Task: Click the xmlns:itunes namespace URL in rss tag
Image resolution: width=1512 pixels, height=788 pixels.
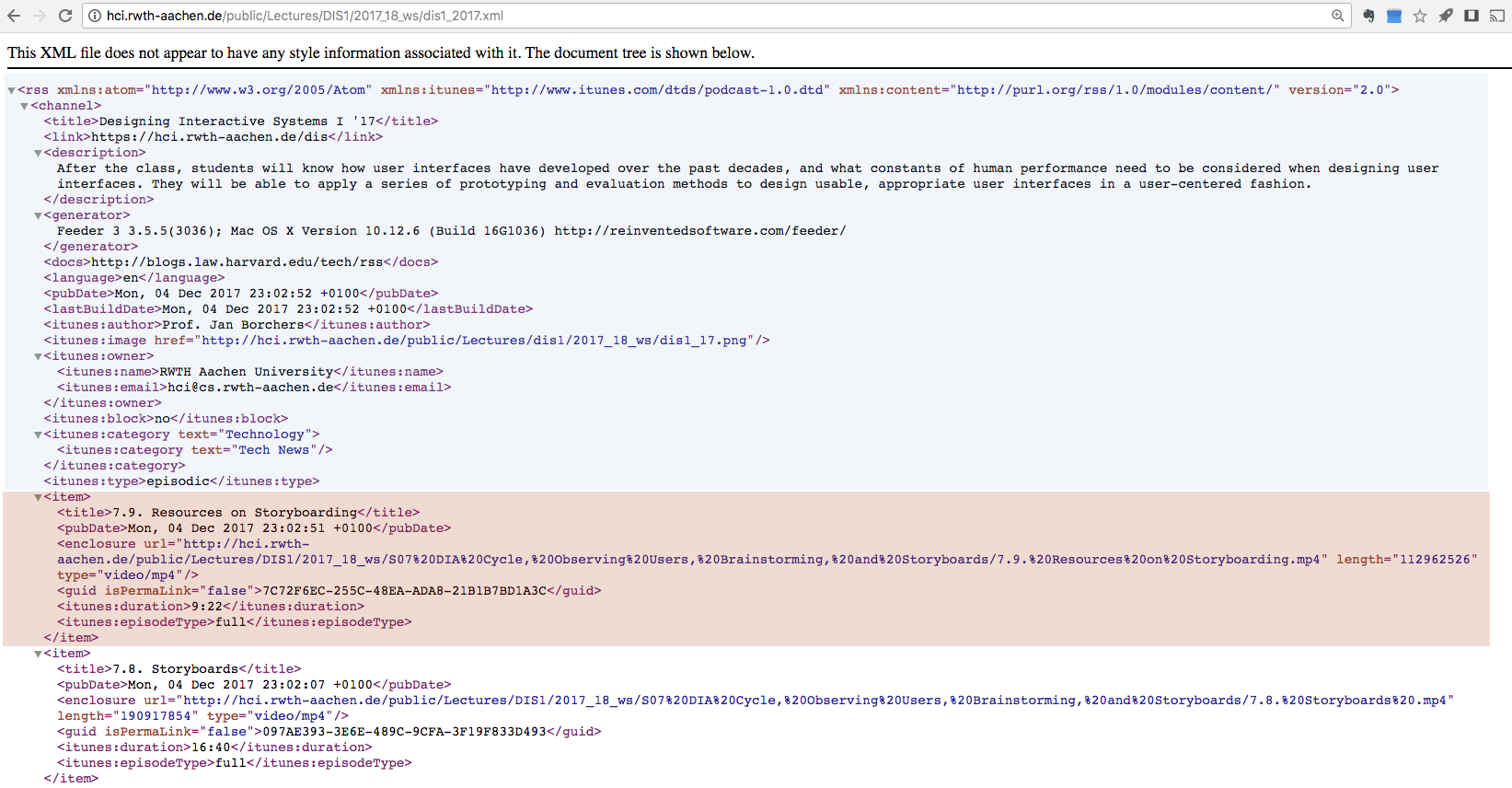Action: tap(656, 90)
